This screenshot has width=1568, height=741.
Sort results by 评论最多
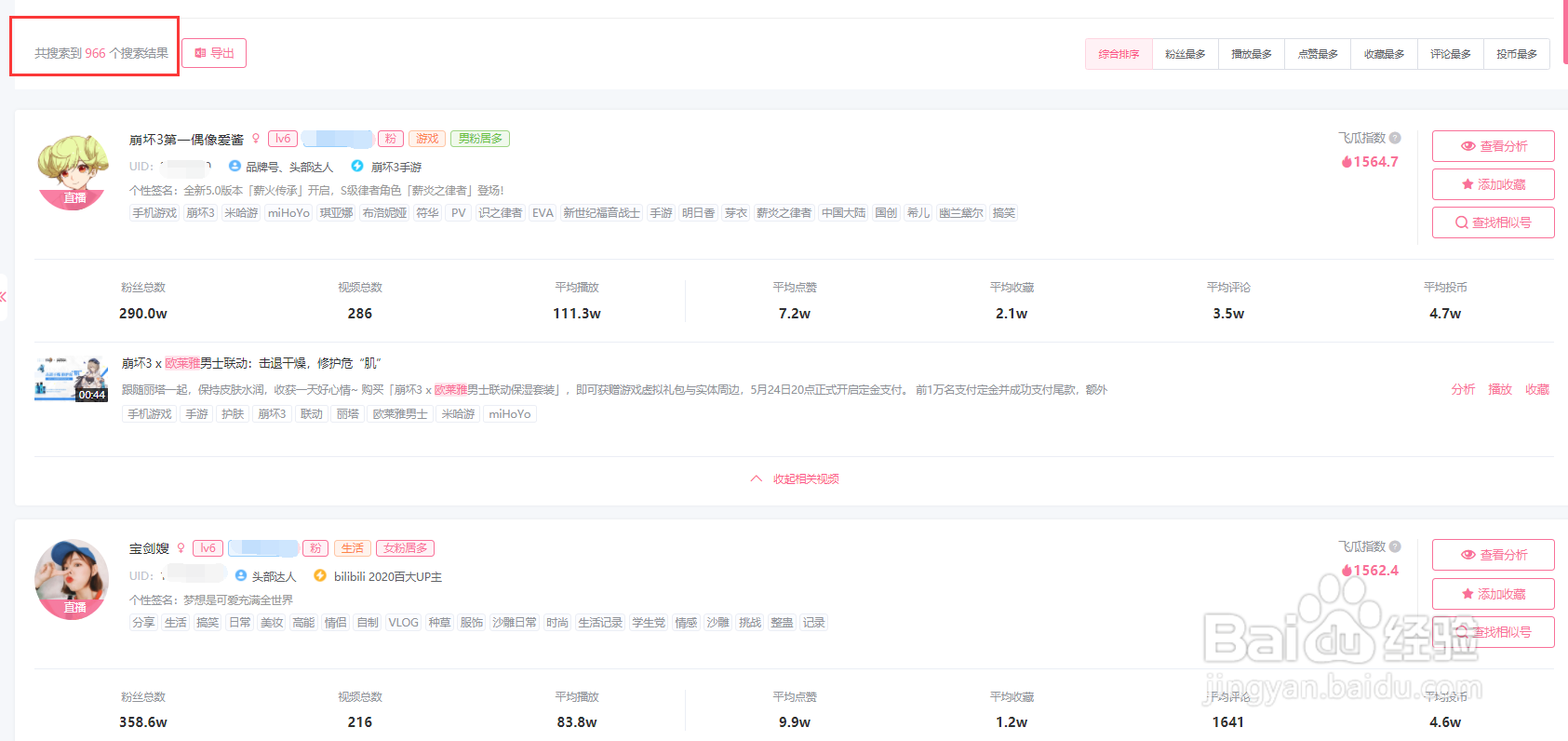(x=1451, y=54)
